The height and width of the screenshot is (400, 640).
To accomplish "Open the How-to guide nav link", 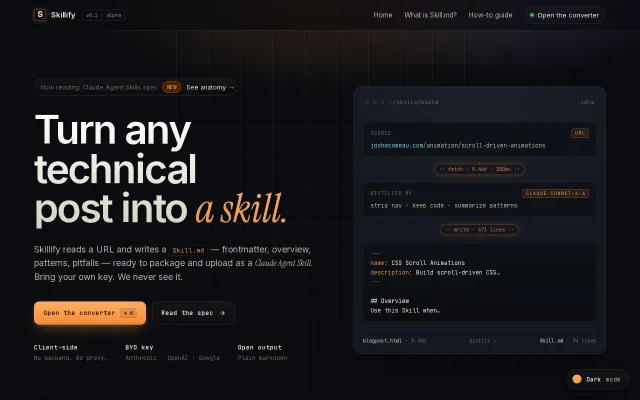I will tap(490, 15).
